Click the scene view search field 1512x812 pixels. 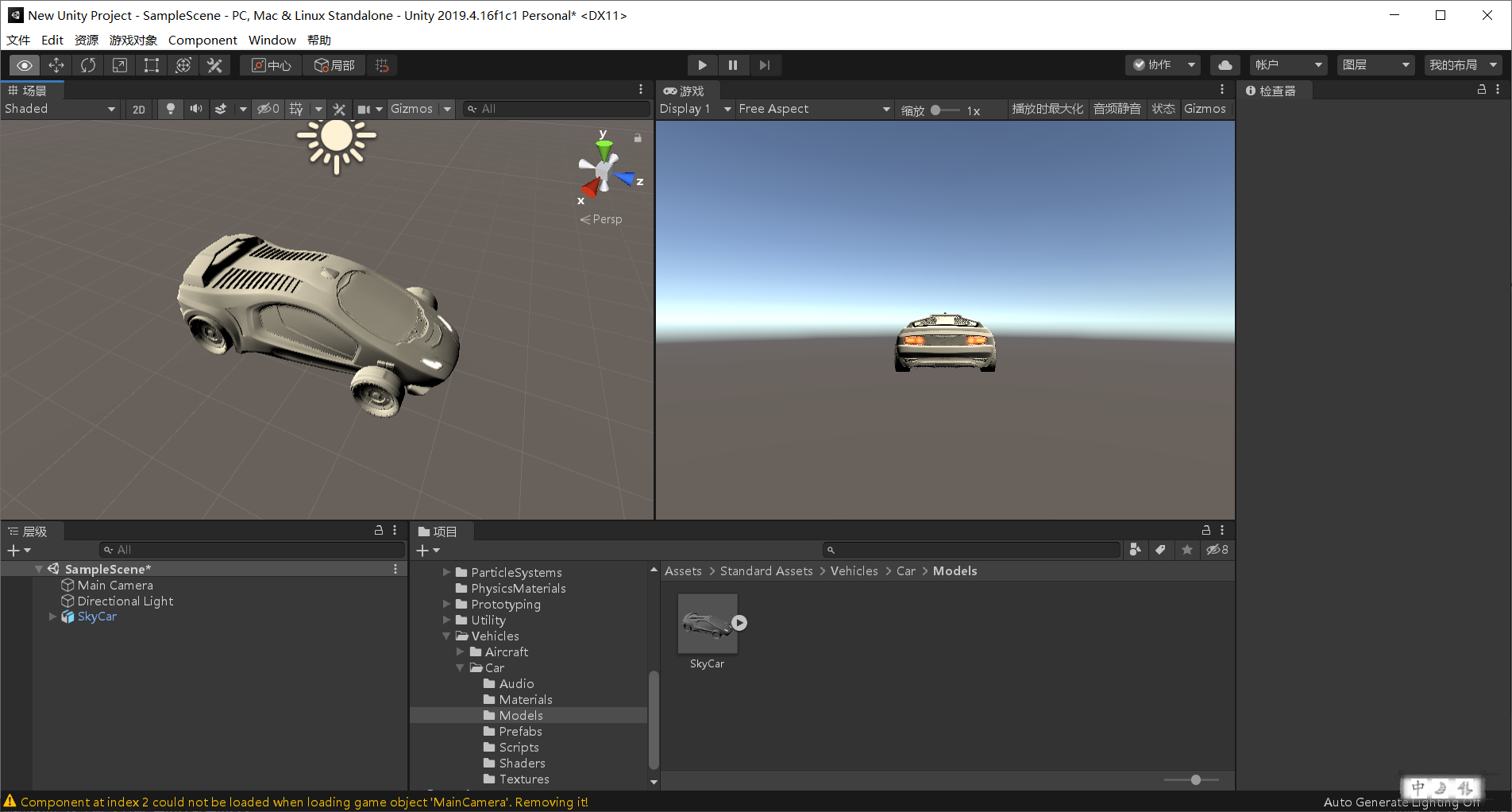coord(557,109)
